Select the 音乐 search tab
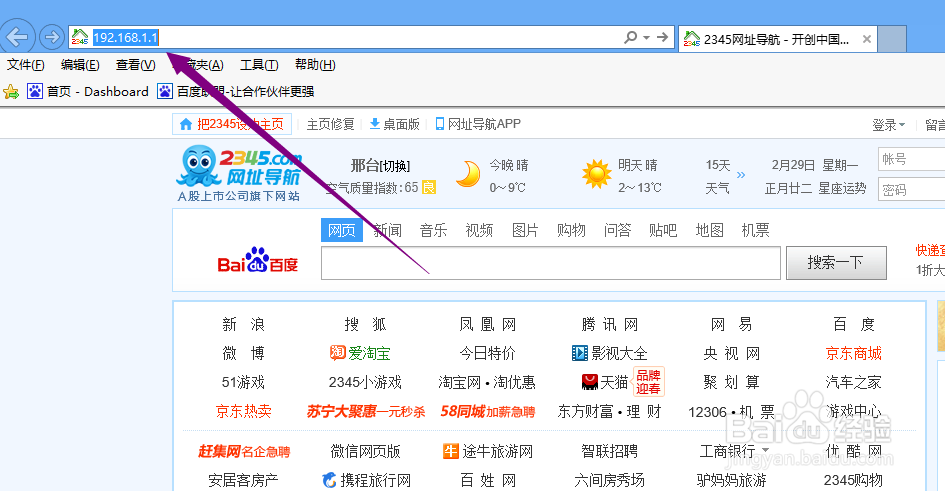Screen dimensions: 945x491 pos(433,230)
